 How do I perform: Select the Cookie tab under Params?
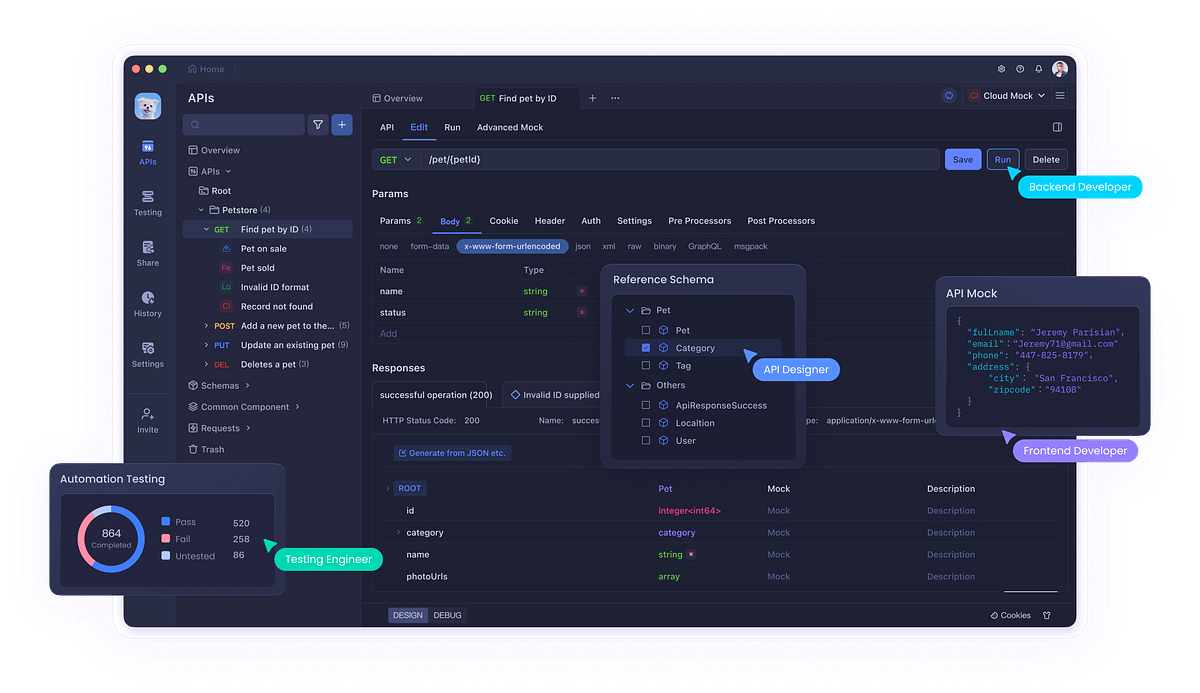[503, 220]
